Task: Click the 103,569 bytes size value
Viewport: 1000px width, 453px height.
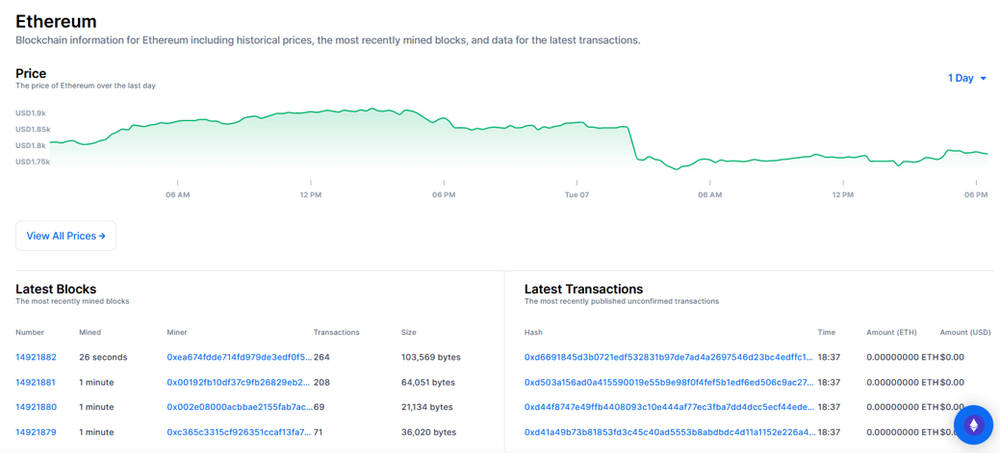Action: (430, 357)
